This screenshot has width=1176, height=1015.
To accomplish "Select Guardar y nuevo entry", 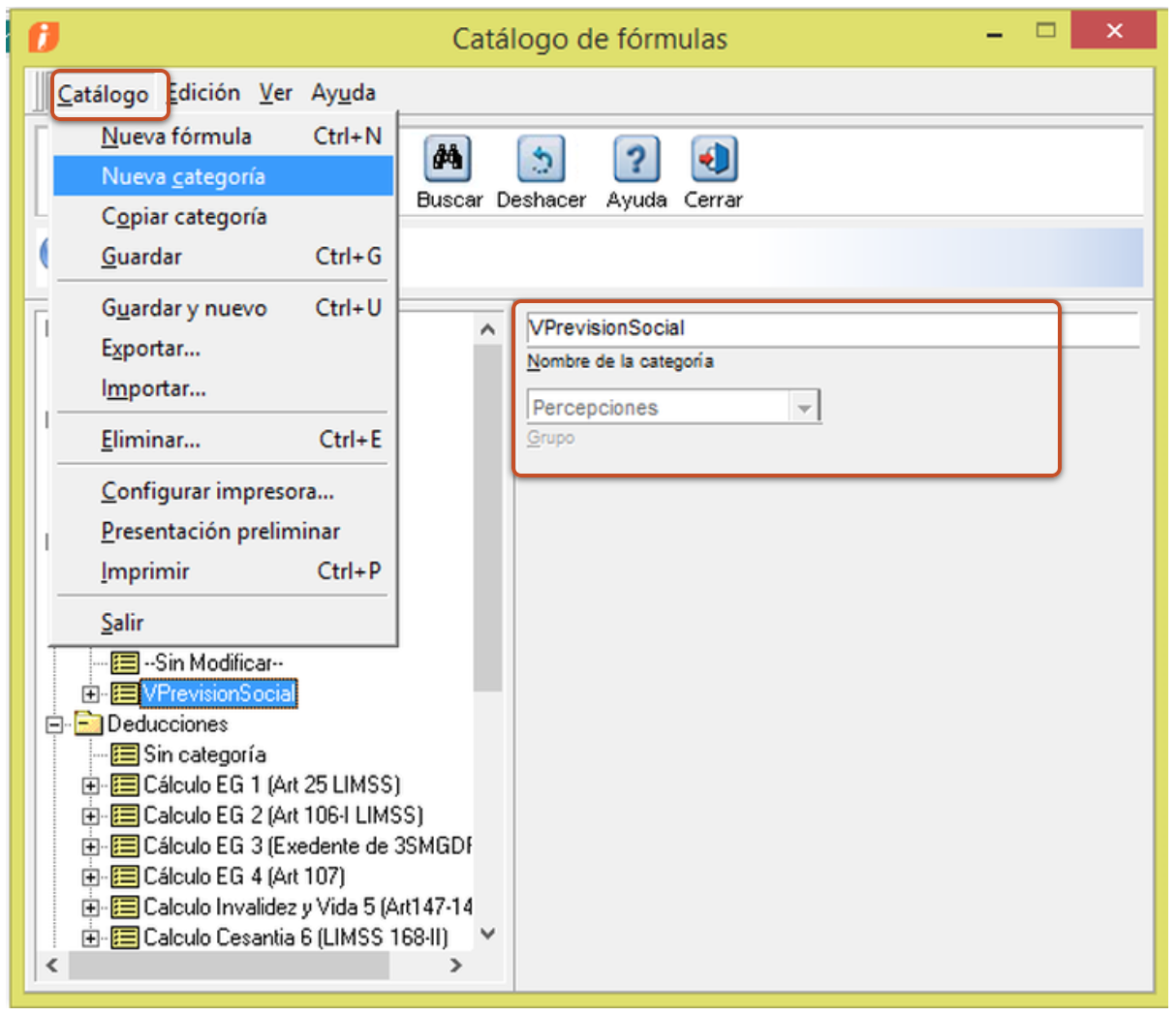I will pyautogui.click(x=224, y=308).
